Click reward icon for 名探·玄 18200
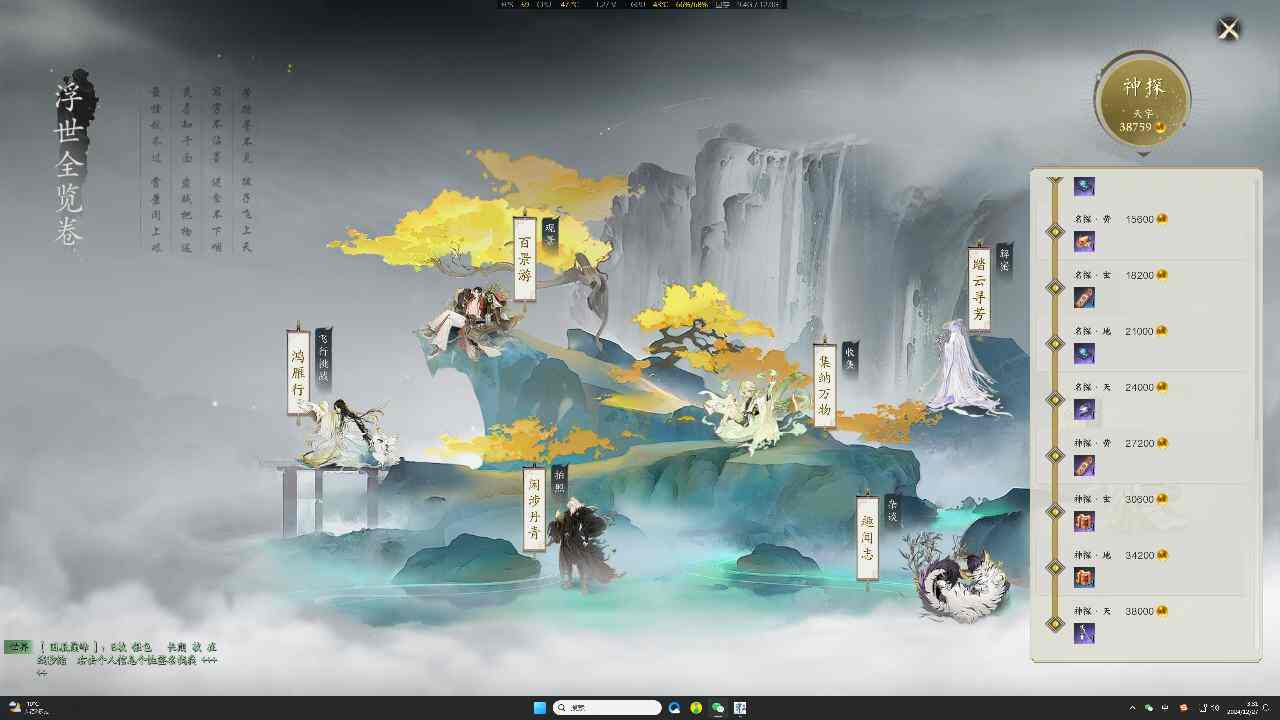1280x720 pixels. (1084, 297)
